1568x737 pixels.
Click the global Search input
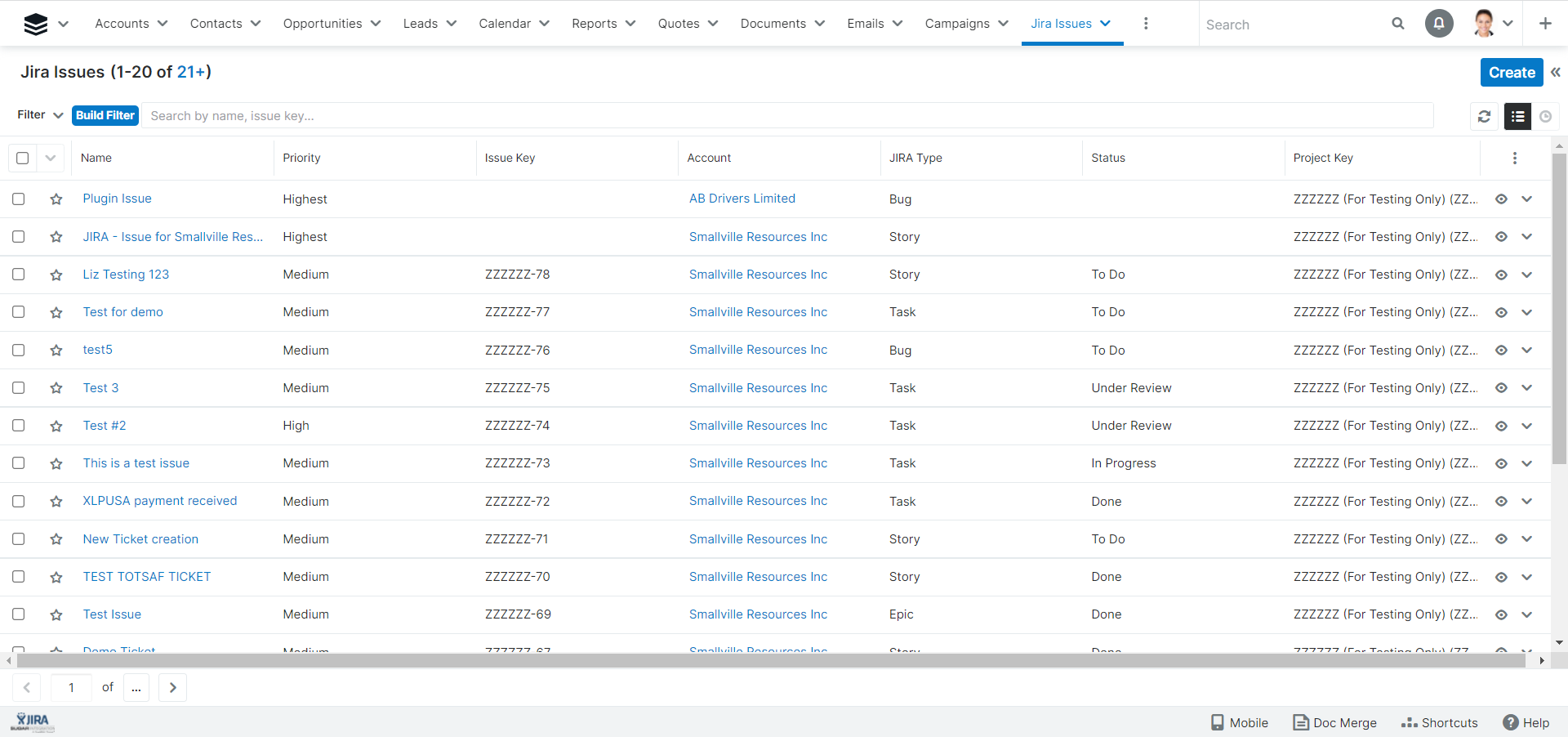[1294, 25]
